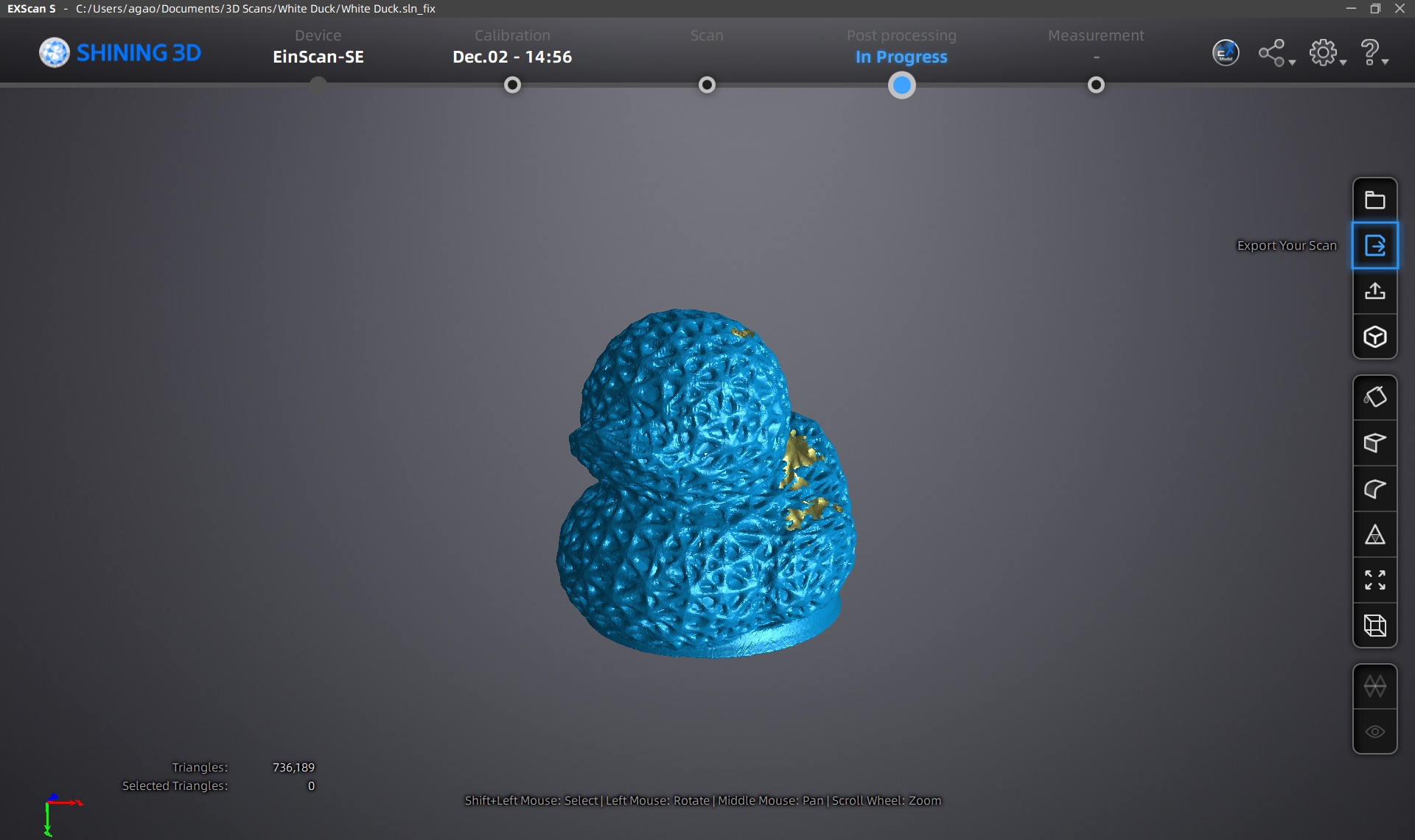The image size is (1415, 840).
Task: Click the sharpen mesh cube icon
Action: point(1374,443)
